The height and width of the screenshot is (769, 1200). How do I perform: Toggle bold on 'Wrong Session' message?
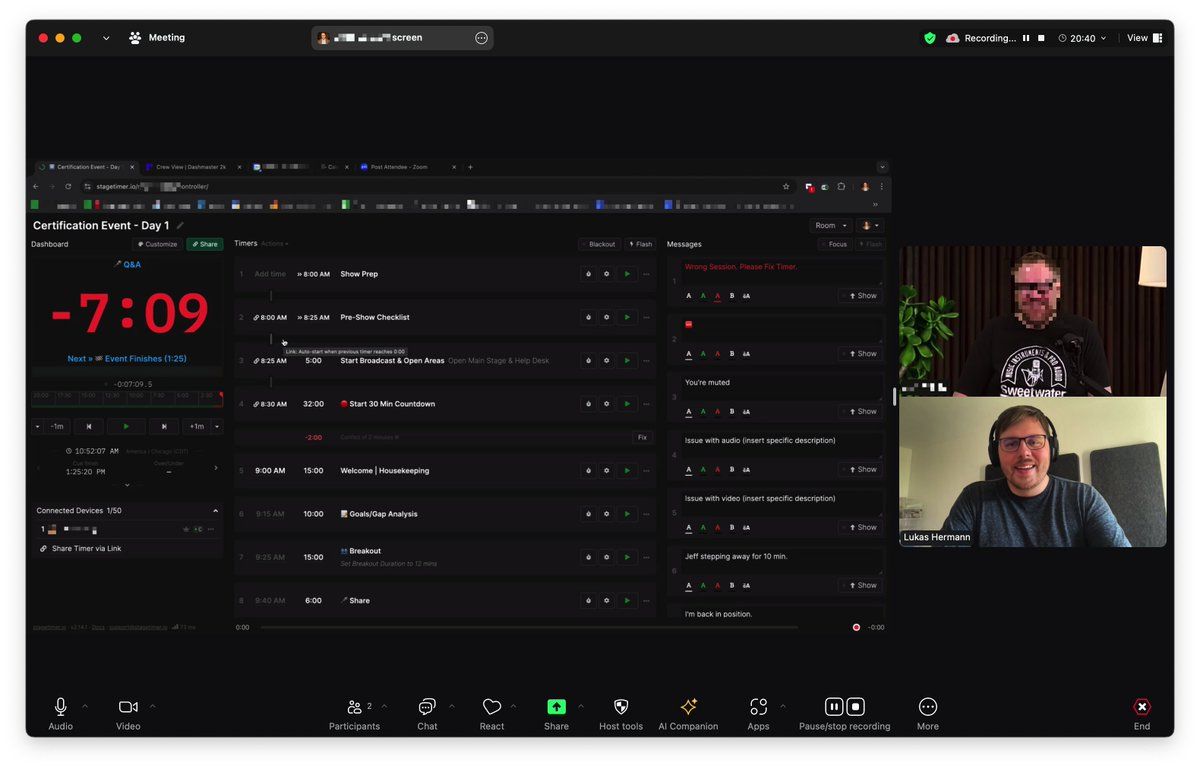click(x=732, y=295)
